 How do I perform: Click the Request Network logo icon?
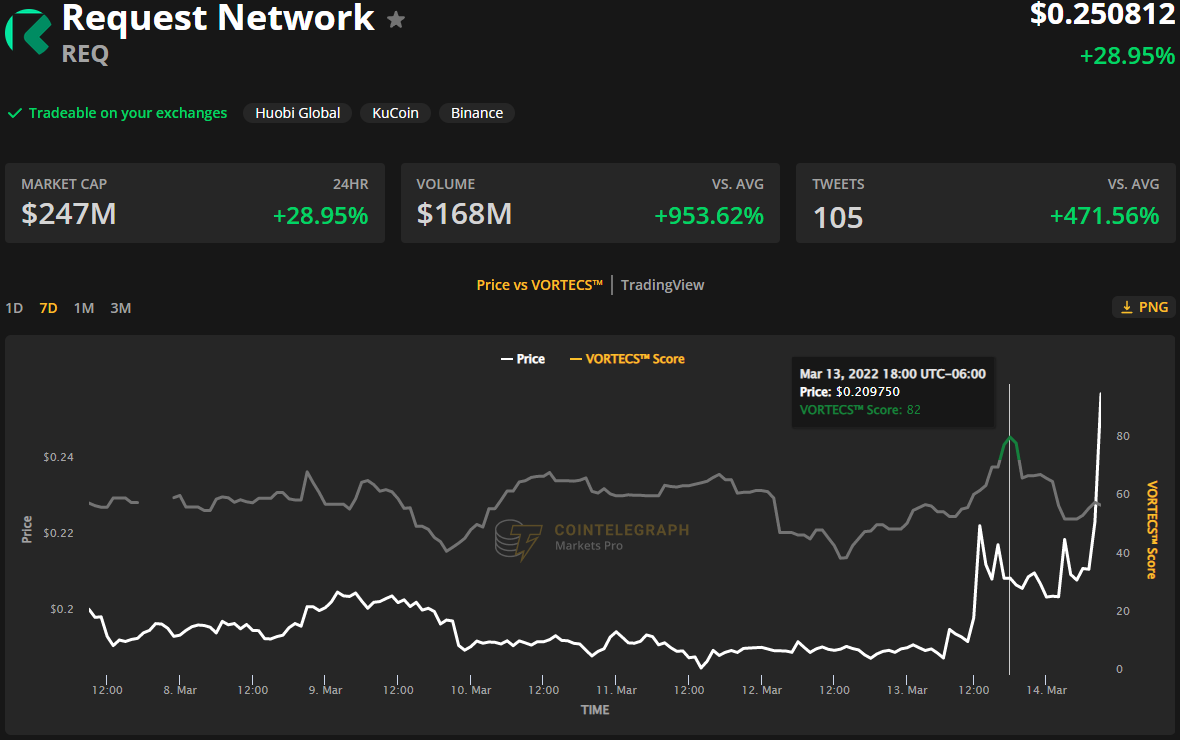[x=27, y=30]
